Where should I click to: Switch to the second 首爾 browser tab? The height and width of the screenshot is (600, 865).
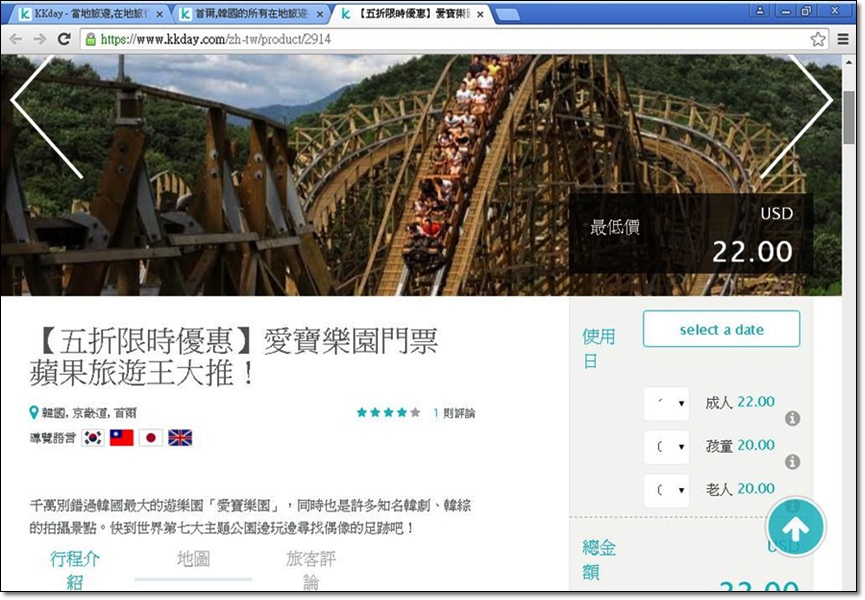pos(251,14)
